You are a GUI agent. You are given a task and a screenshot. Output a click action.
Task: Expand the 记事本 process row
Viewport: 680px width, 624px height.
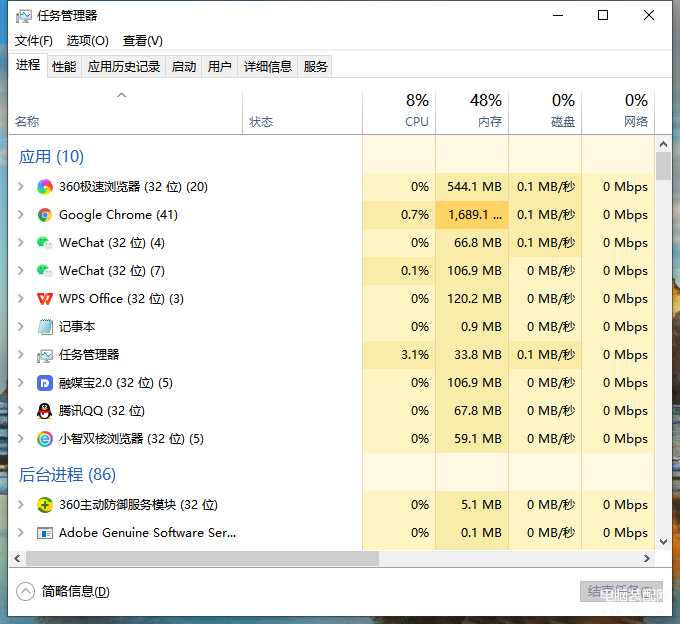20,327
